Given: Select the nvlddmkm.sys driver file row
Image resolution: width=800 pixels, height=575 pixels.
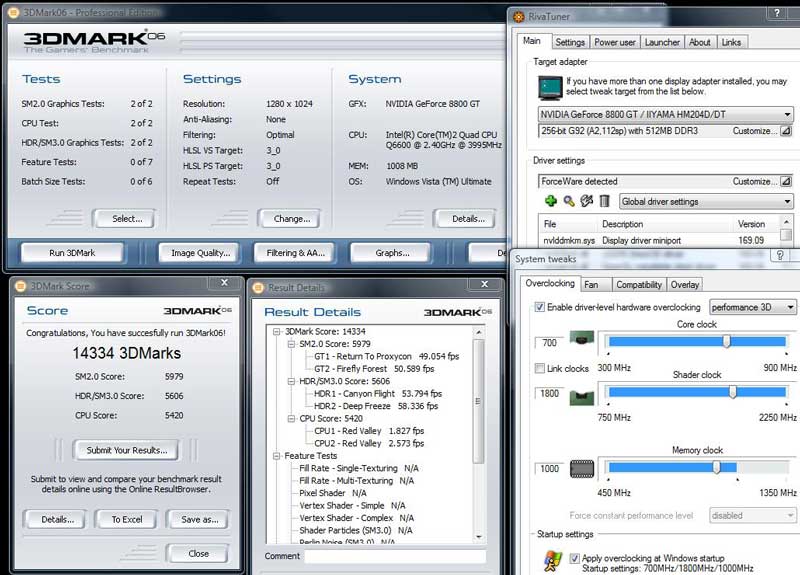Looking at the screenshot, I should (x=658, y=240).
